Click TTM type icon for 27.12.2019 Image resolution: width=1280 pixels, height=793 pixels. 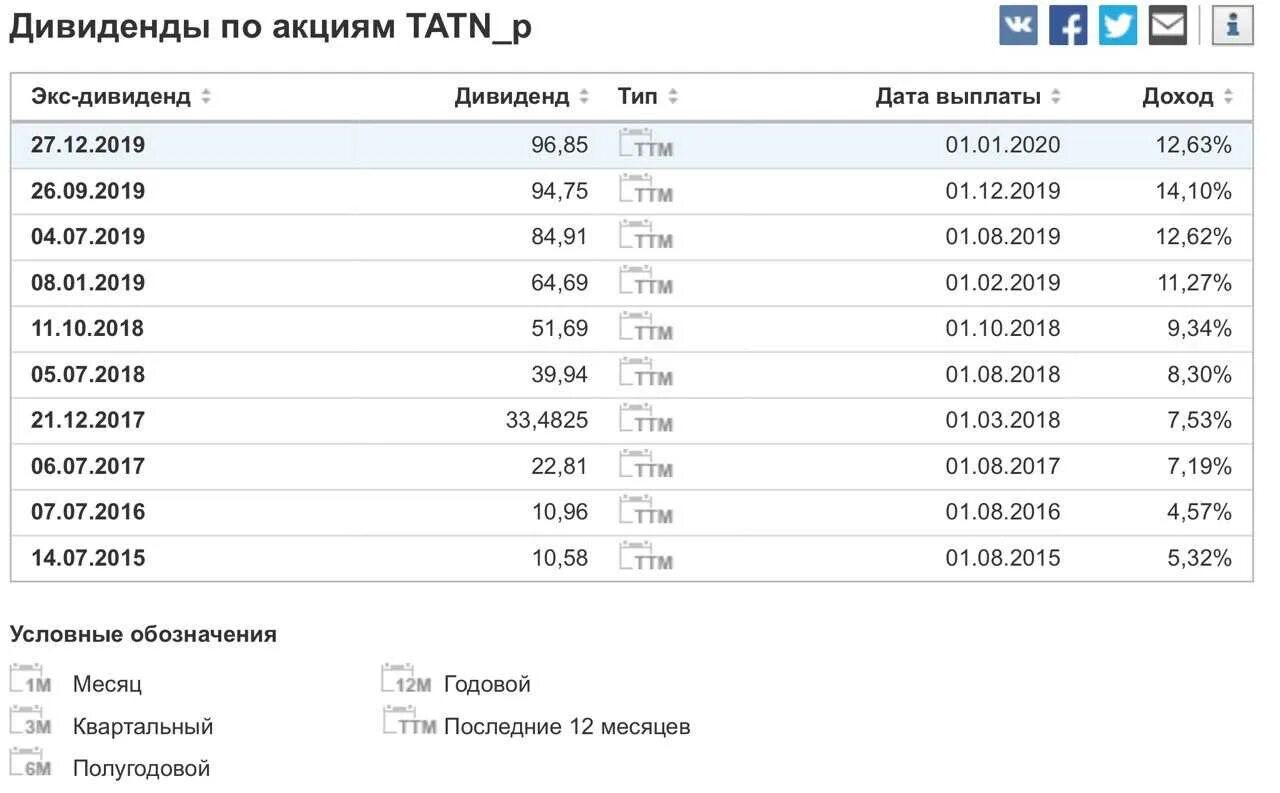click(646, 144)
